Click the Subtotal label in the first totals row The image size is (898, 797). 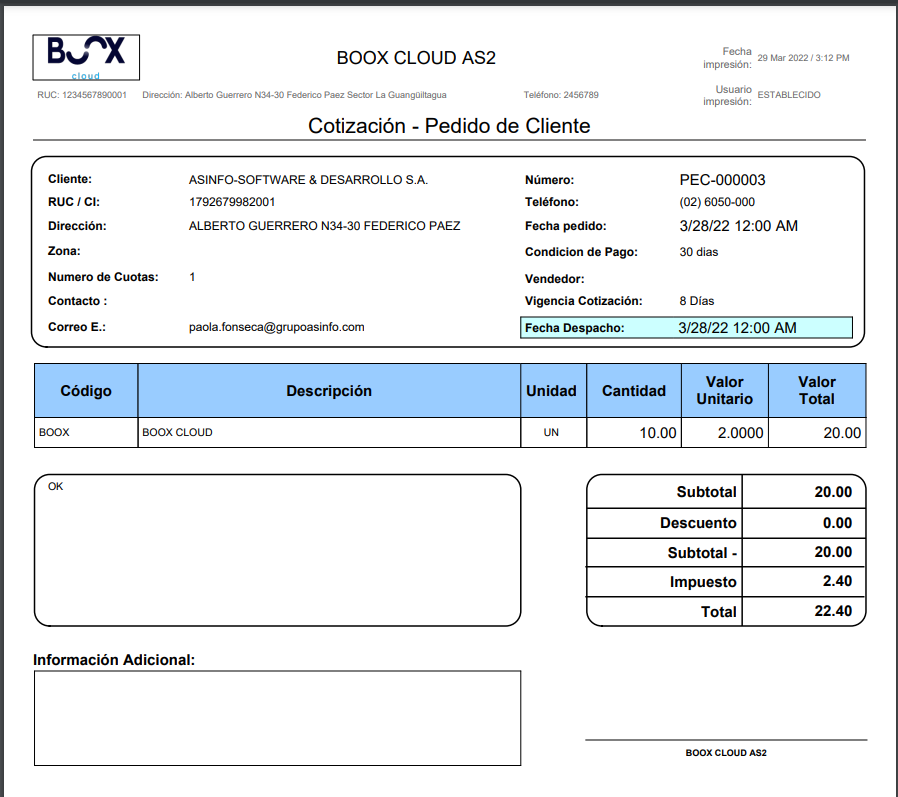coord(706,492)
